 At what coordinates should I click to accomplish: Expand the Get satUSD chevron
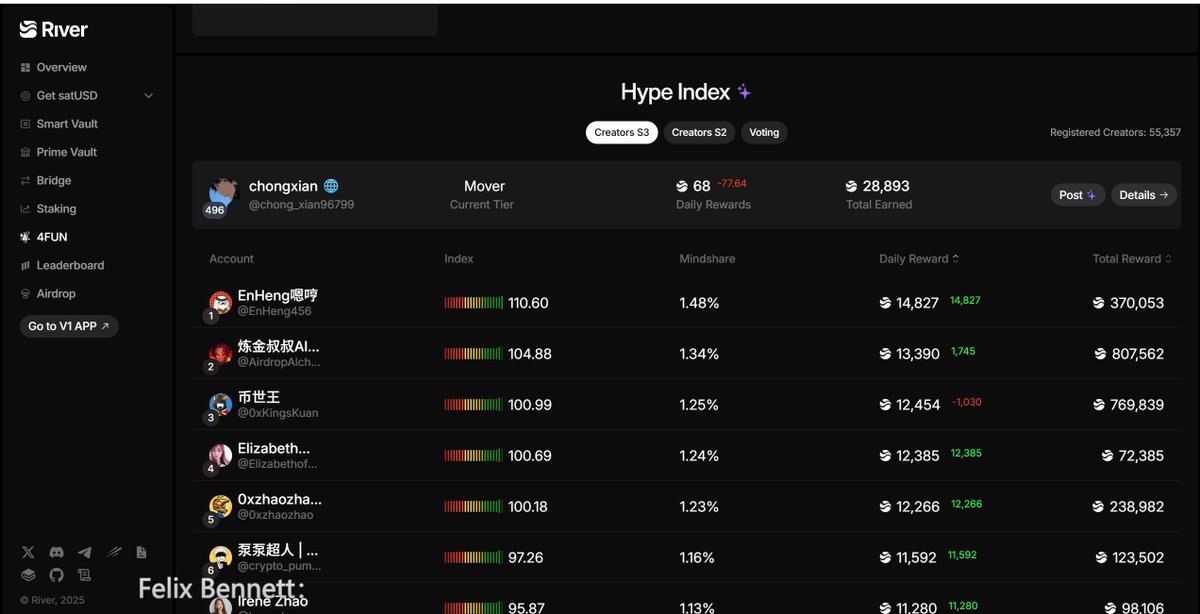[x=149, y=96]
